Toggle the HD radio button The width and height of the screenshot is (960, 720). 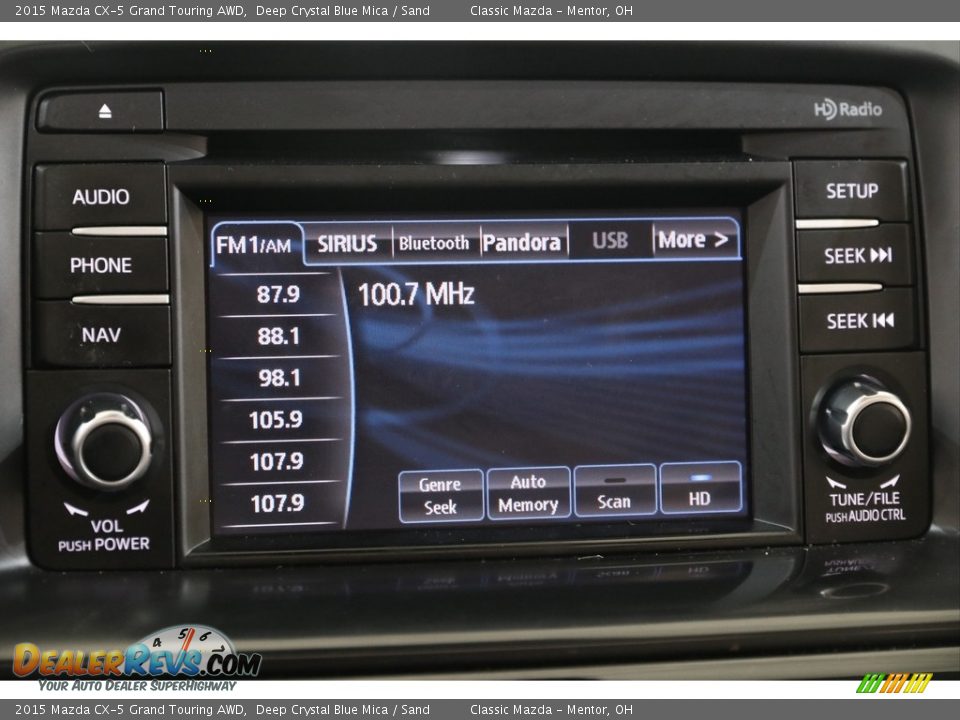click(700, 488)
